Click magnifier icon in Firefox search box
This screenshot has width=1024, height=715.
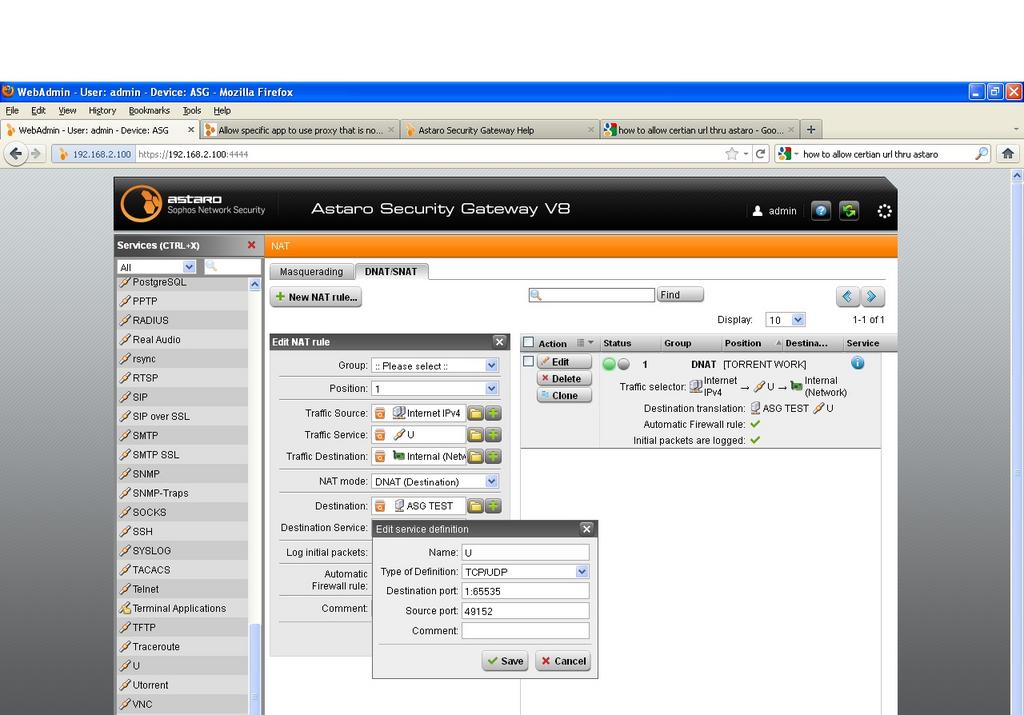click(982, 154)
